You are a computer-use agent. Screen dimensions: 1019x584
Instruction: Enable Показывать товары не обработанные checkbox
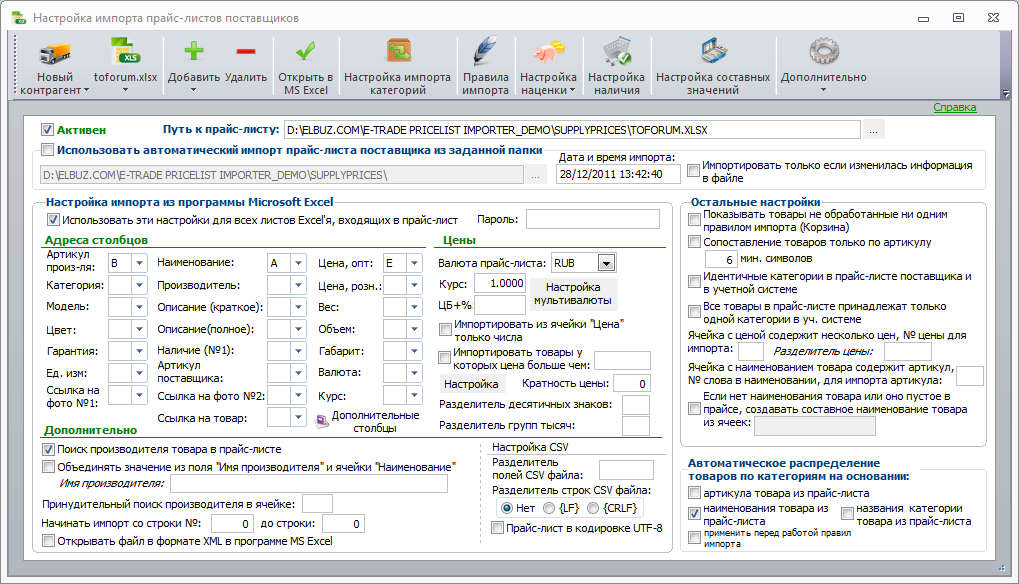coord(694,220)
